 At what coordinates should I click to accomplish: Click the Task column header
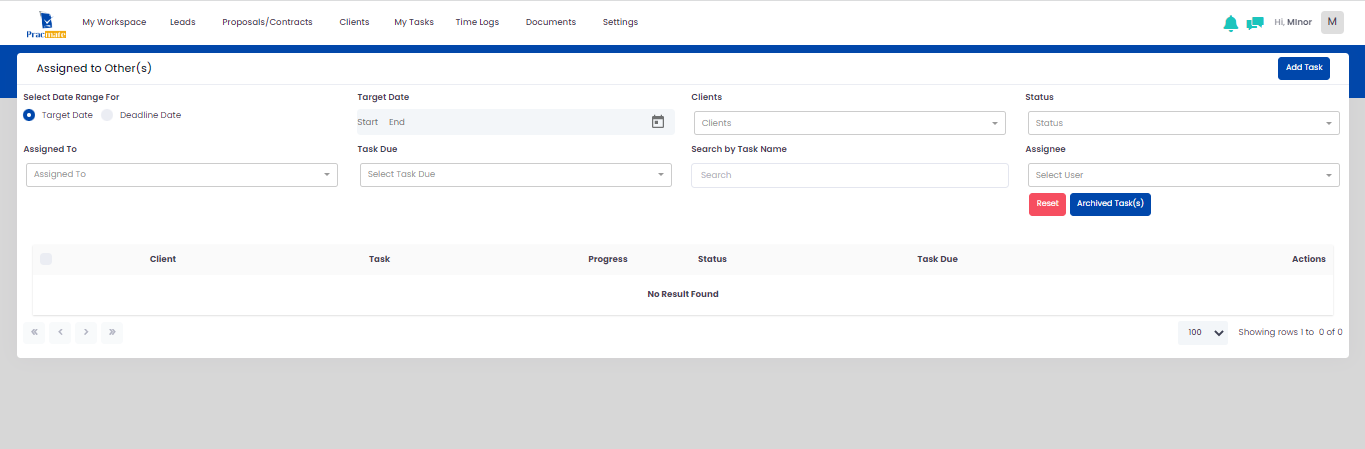[x=379, y=259]
